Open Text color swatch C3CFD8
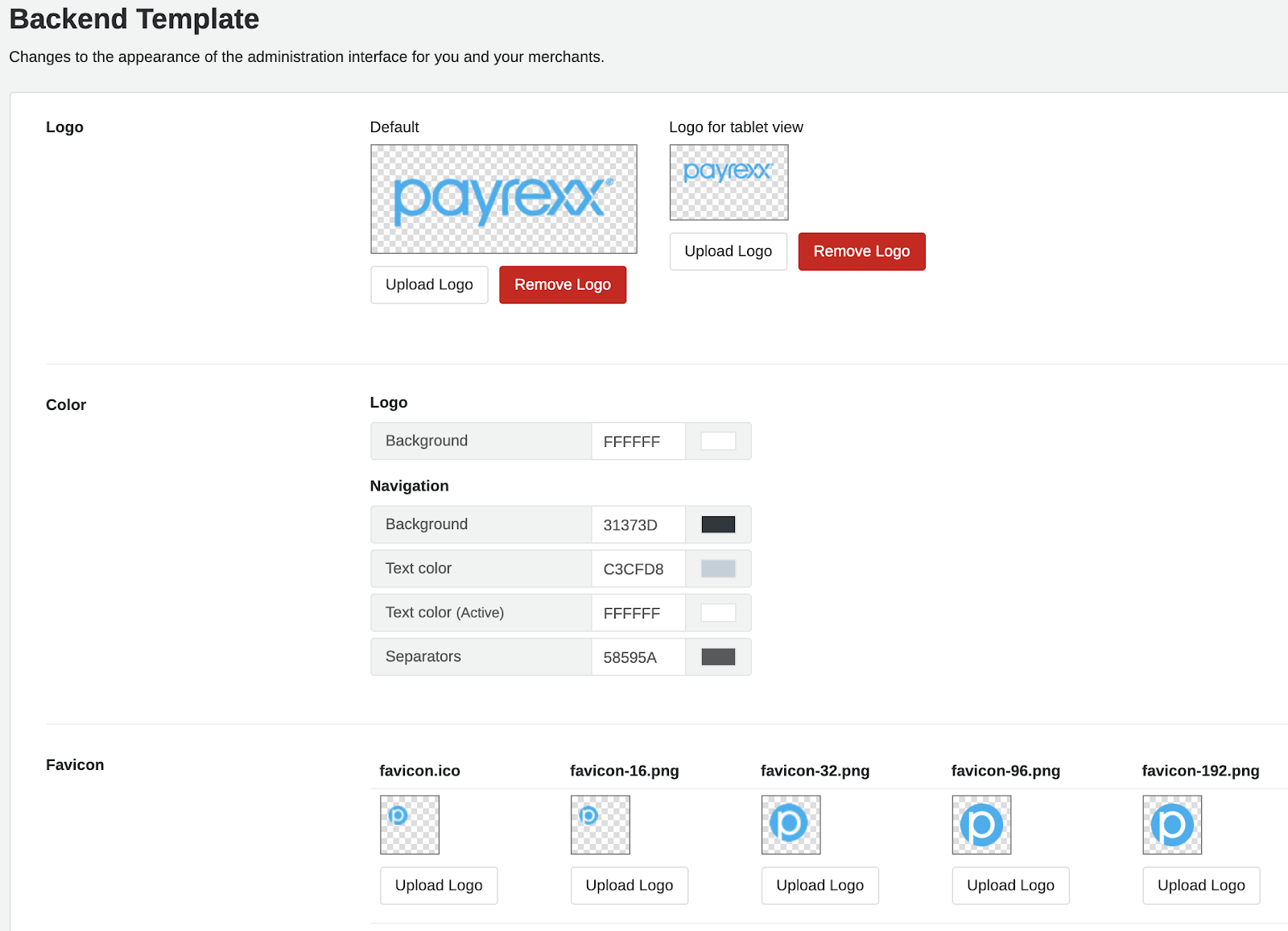This screenshot has height=931, width=1288. [x=718, y=569]
